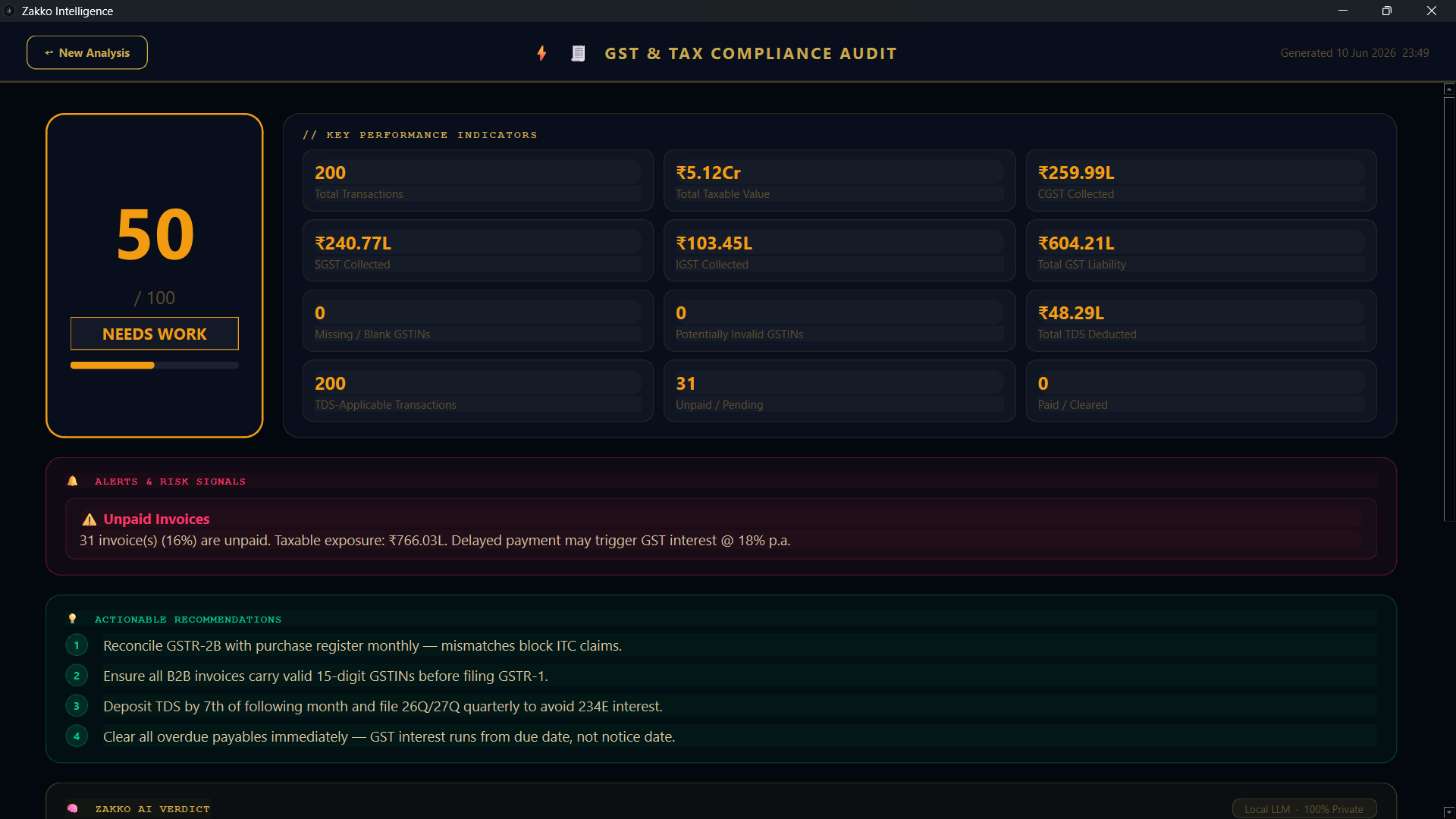Screen dimensions: 1456x819
Task: Select the IGST Collected card
Action: (839, 251)
